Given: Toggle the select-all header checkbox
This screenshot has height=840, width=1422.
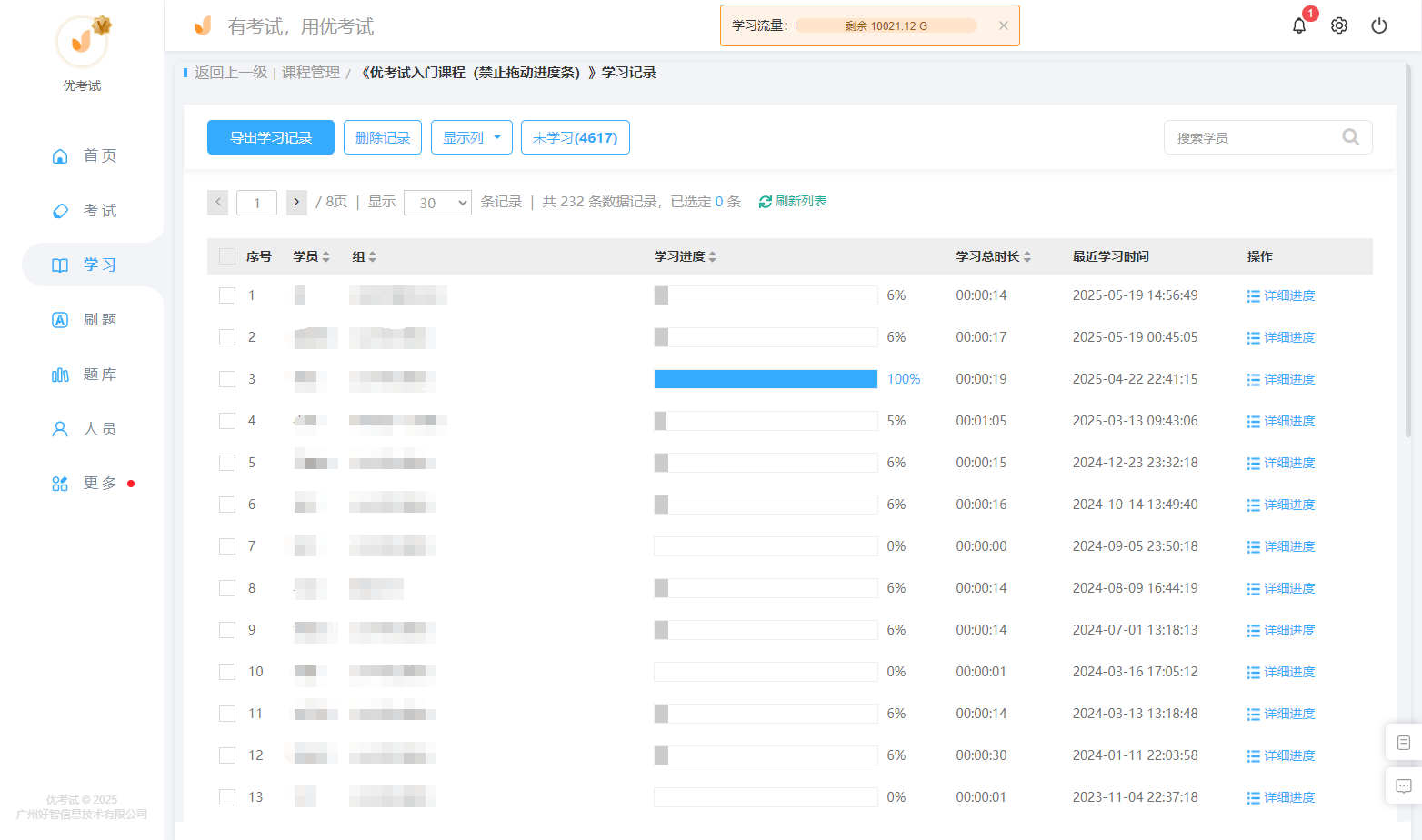Looking at the screenshot, I should pos(227,256).
